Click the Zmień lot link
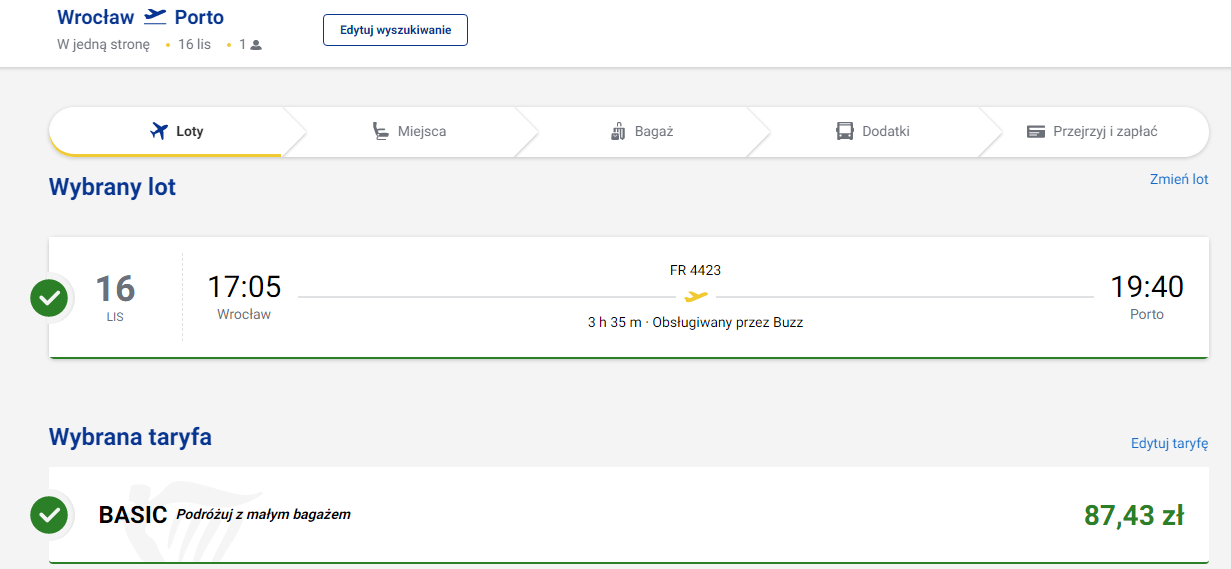1231x569 pixels. tap(1179, 179)
